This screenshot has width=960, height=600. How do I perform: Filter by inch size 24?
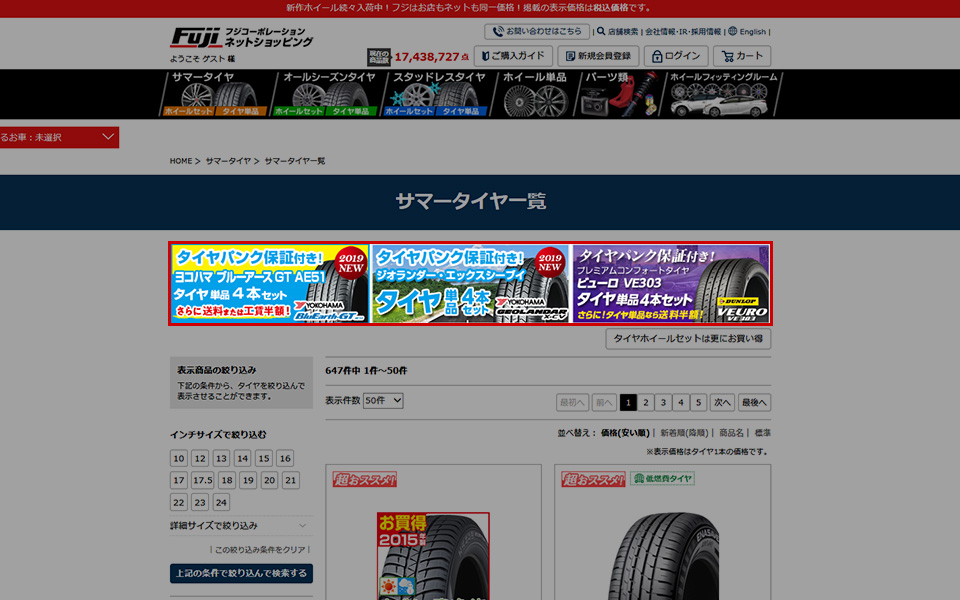coord(222,503)
